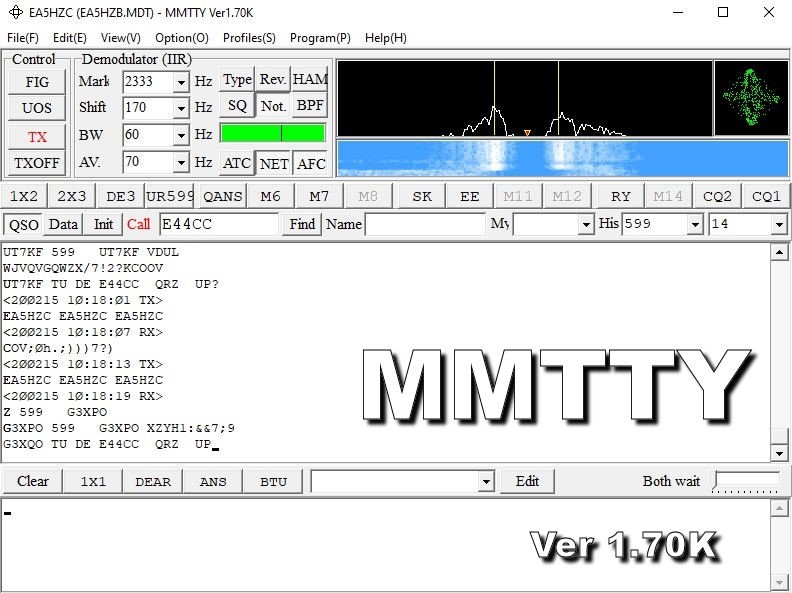Open the Help(H) menu
The width and height of the screenshot is (792, 593).
click(x=386, y=38)
